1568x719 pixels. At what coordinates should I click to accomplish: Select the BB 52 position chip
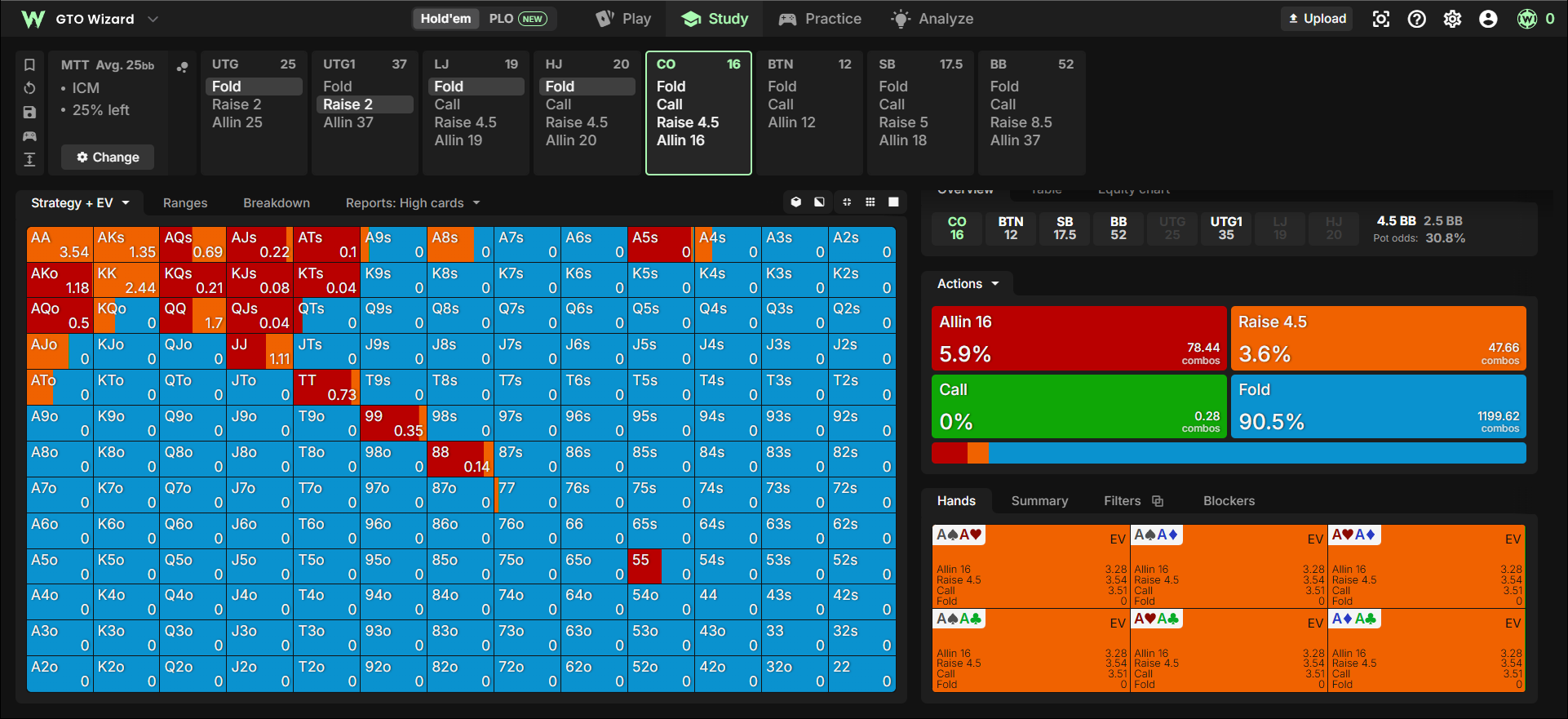(x=1118, y=229)
